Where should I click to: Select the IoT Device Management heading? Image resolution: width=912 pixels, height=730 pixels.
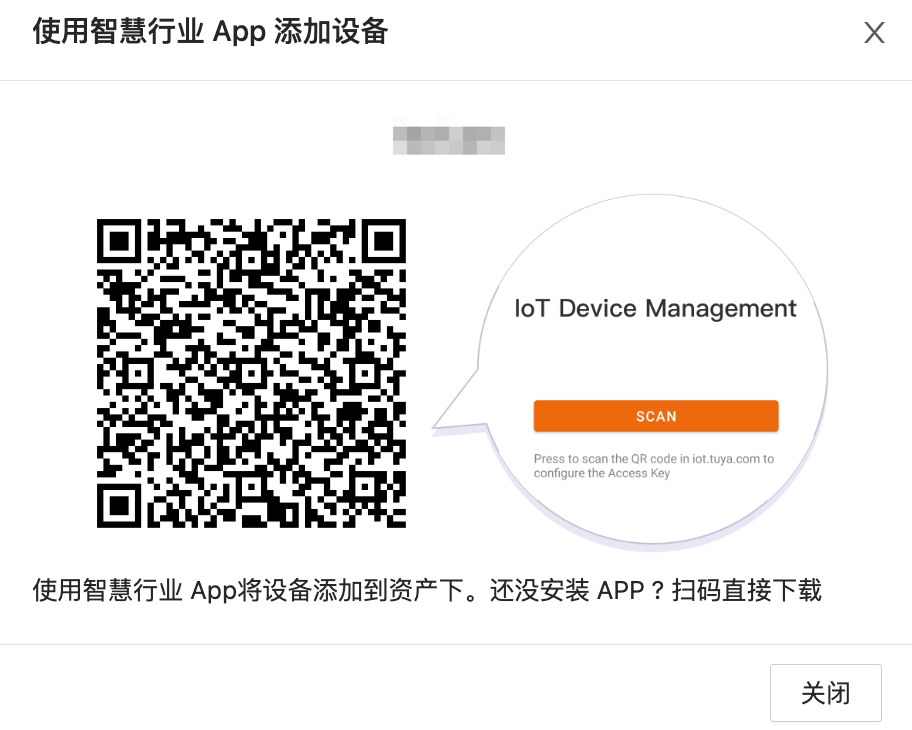[655, 308]
